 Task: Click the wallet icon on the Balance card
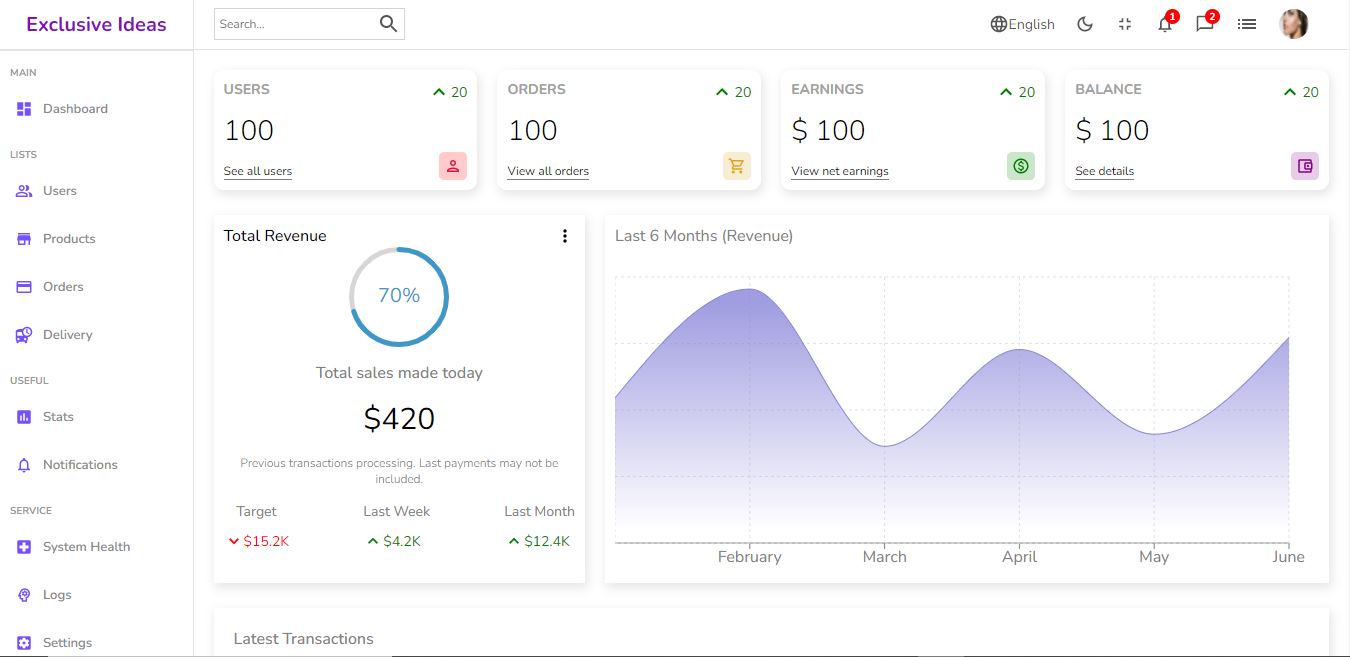pyautogui.click(x=1305, y=166)
